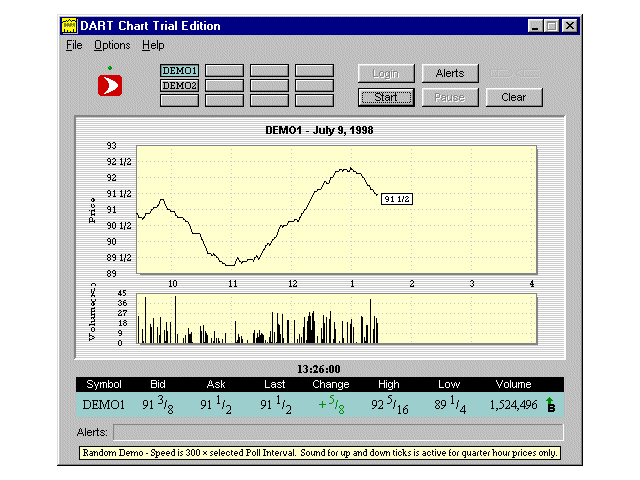
Task: Select the DEMO1 symbol slot
Action: coord(180,71)
